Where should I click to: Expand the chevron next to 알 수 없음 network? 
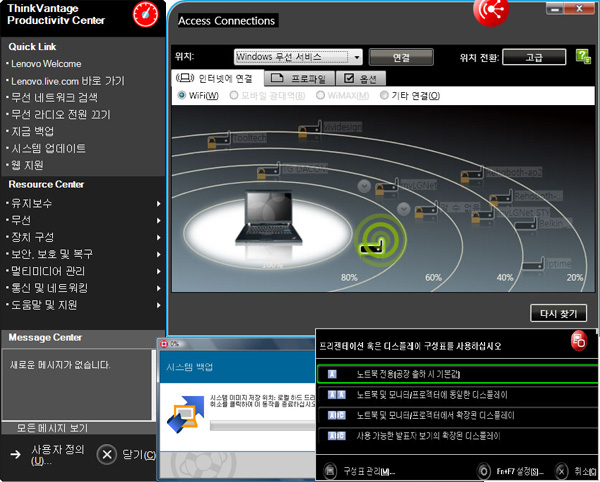(x=403, y=209)
